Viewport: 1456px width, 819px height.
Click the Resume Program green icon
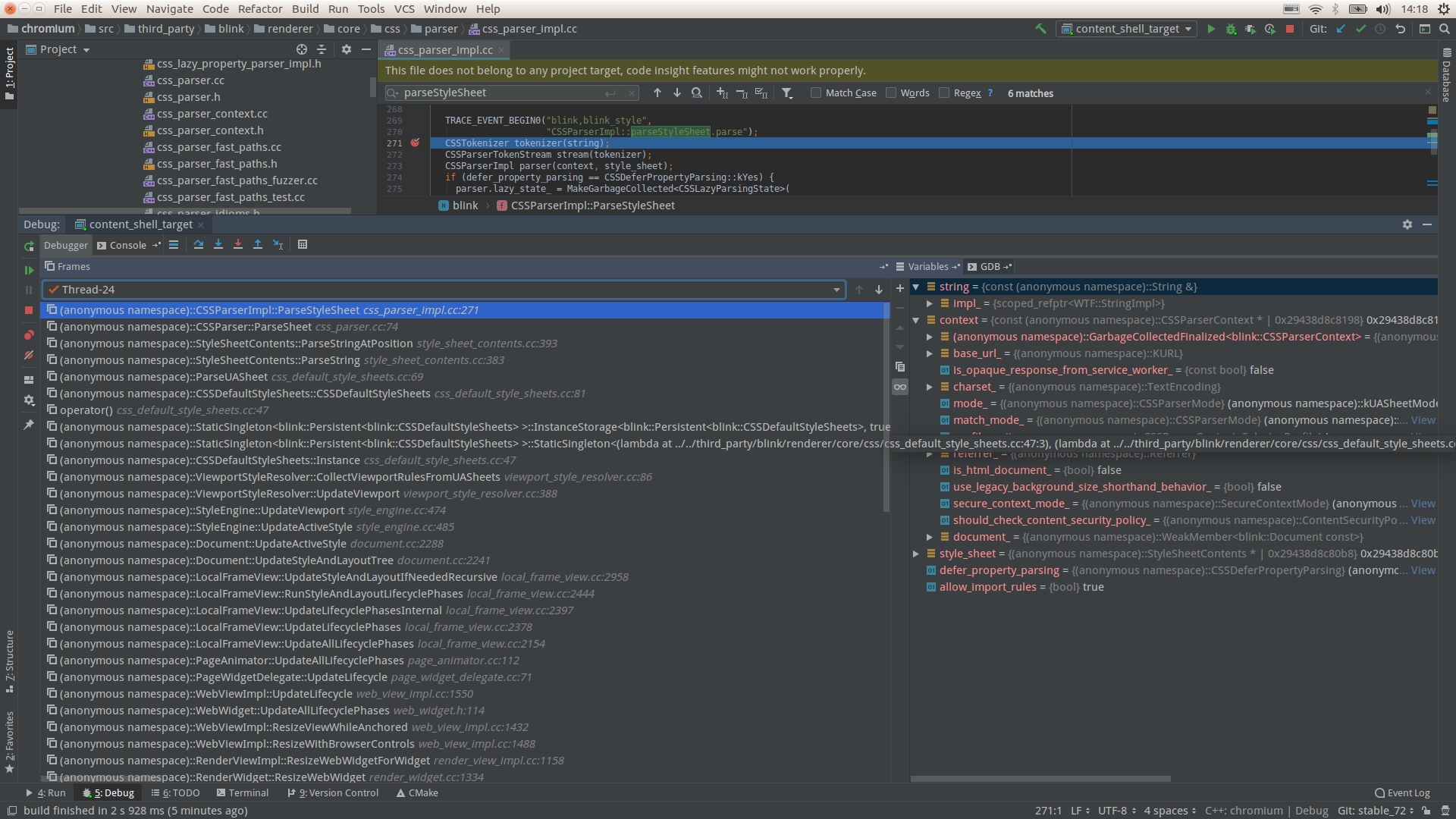29,270
